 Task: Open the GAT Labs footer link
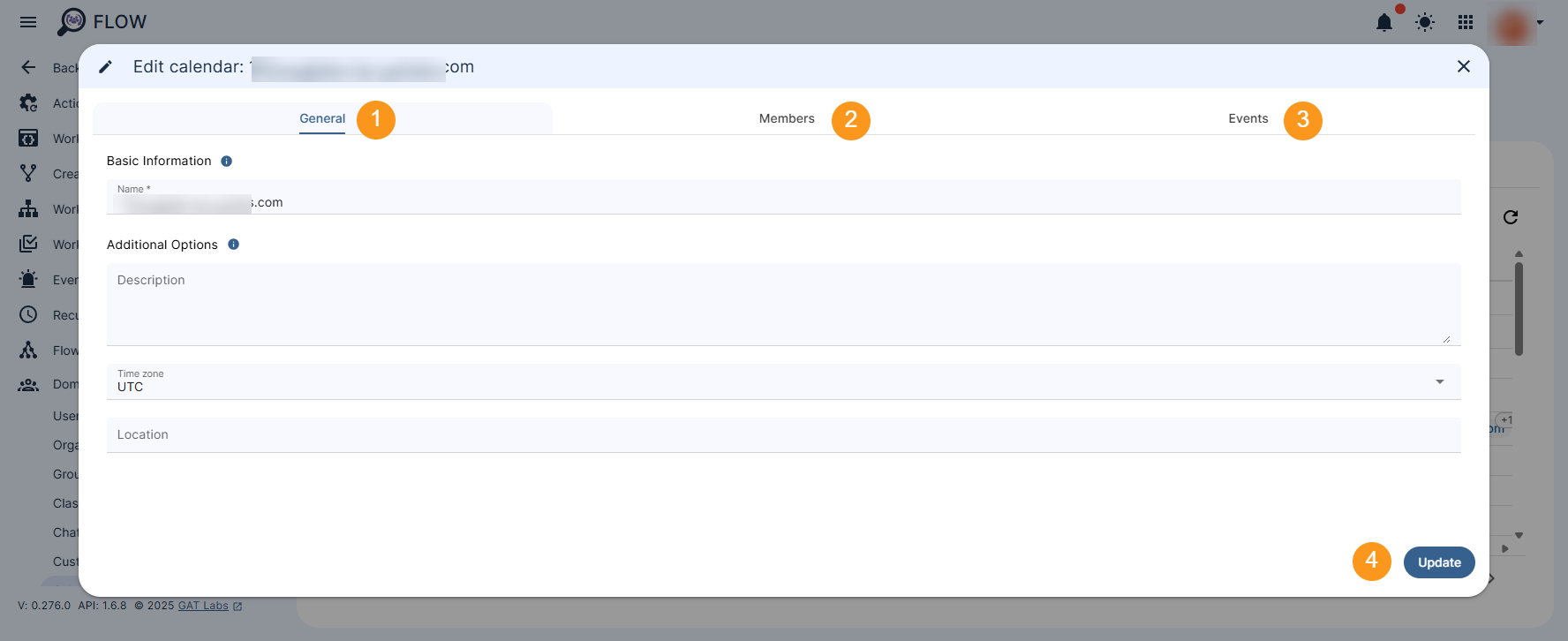click(x=210, y=606)
